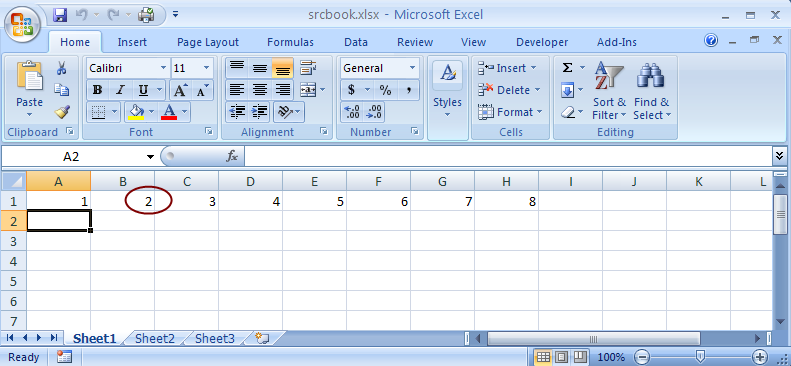Viewport: 791px width, 366px height.
Task: Toggle Italic formatting
Action: pyautogui.click(x=120, y=90)
